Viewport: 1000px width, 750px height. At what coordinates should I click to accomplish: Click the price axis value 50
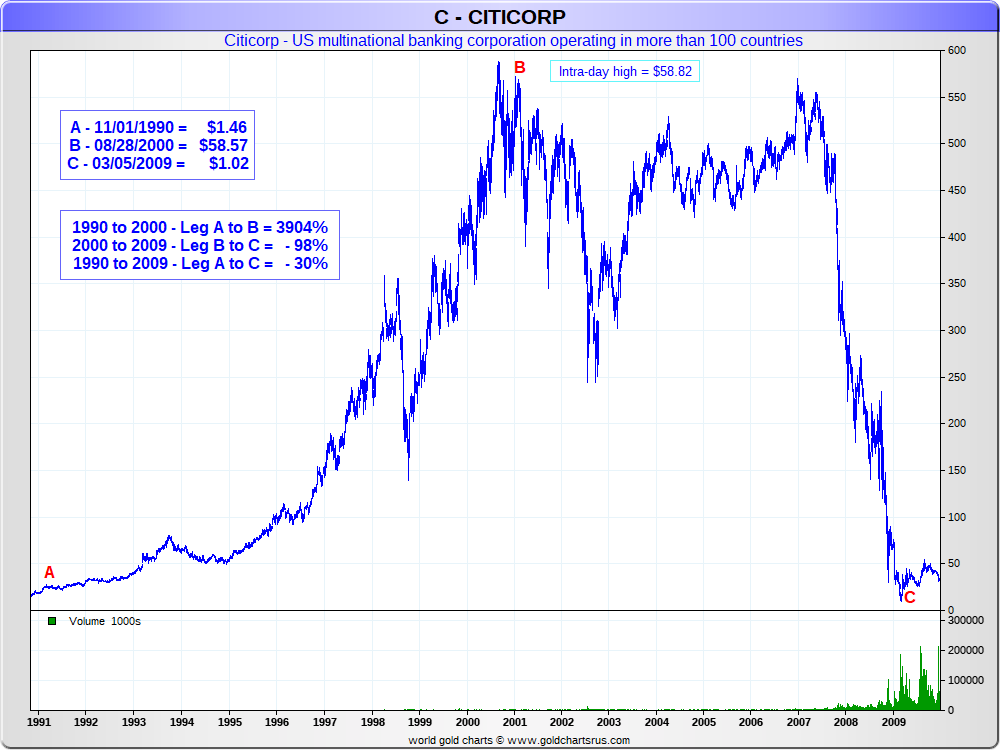point(954,563)
